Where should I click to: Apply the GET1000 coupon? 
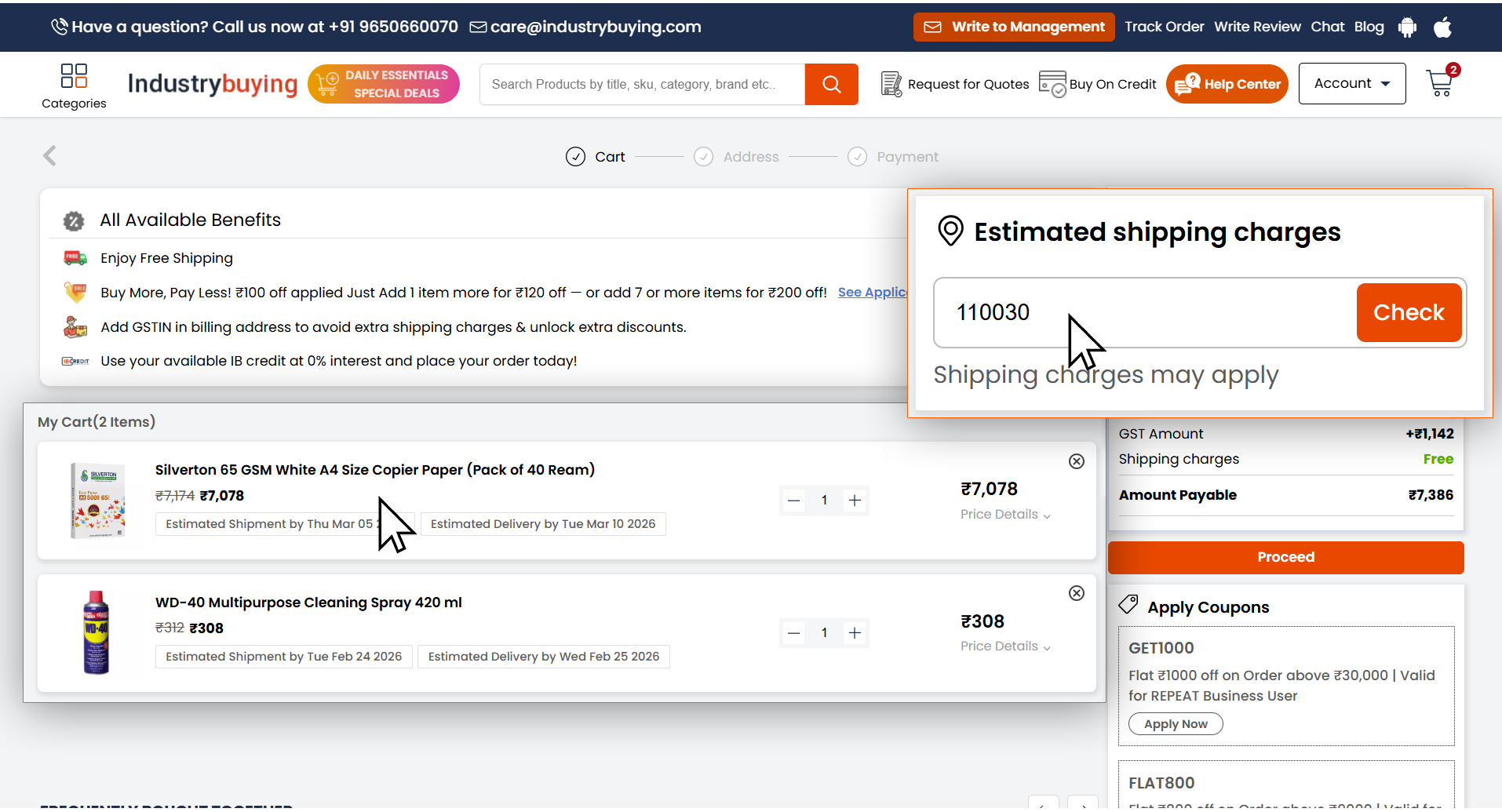click(x=1175, y=724)
